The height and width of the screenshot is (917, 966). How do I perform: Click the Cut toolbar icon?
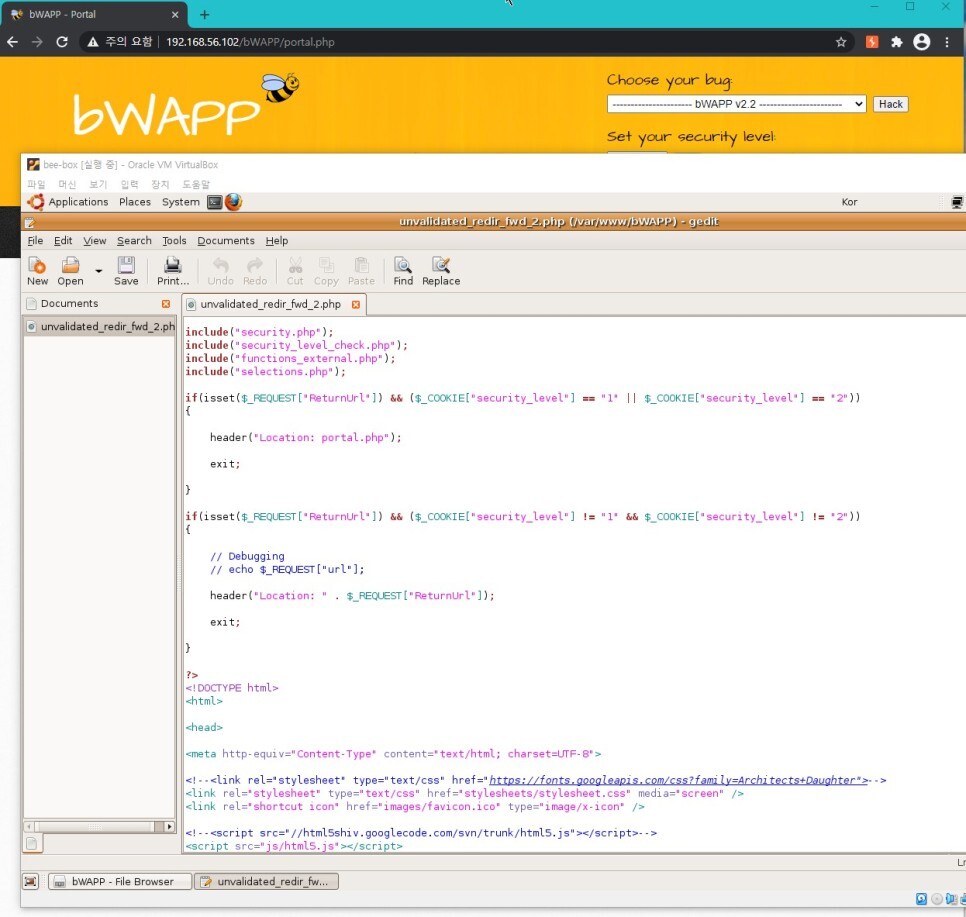pos(295,271)
